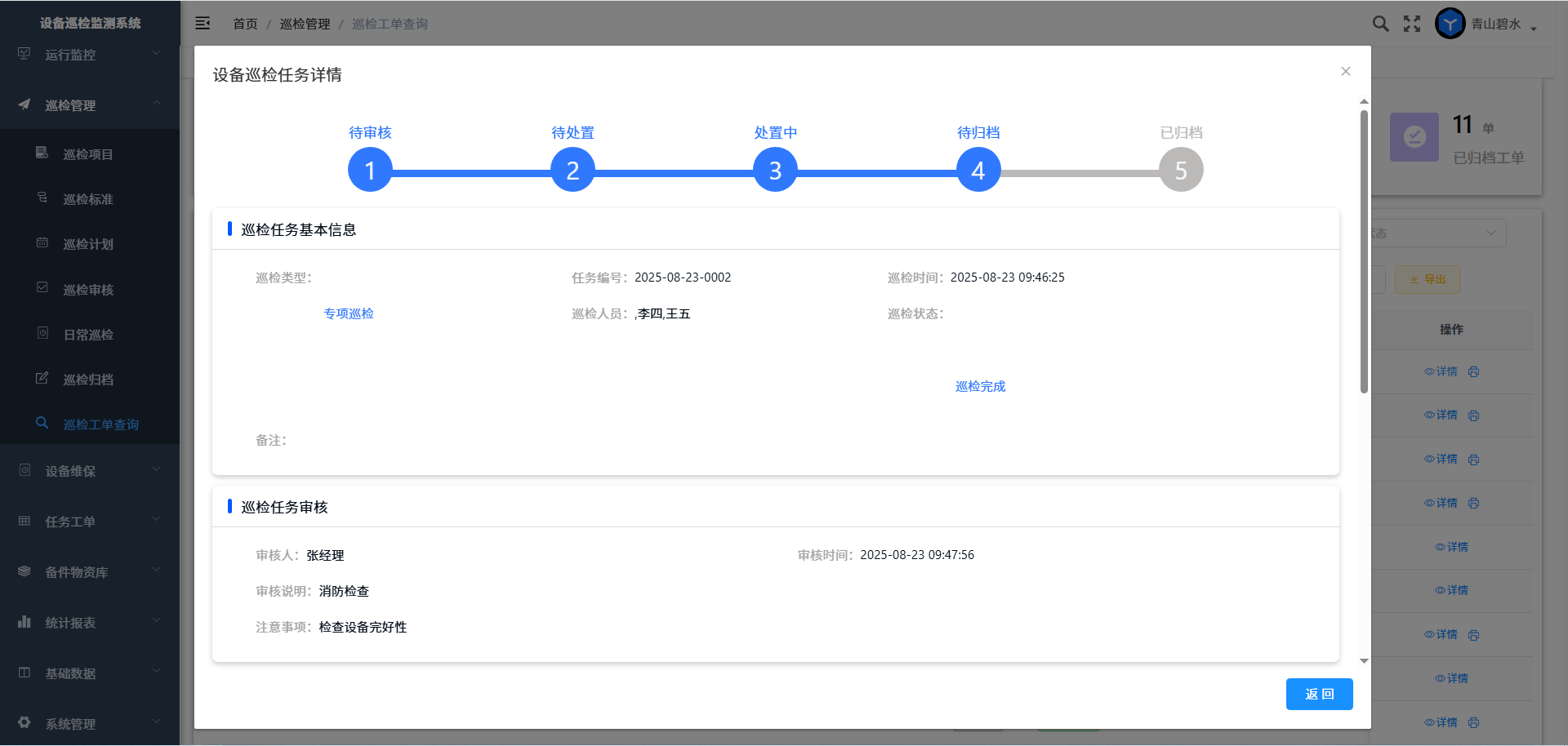
Task: Click the 系统管理 gear icon
Action: (x=24, y=722)
